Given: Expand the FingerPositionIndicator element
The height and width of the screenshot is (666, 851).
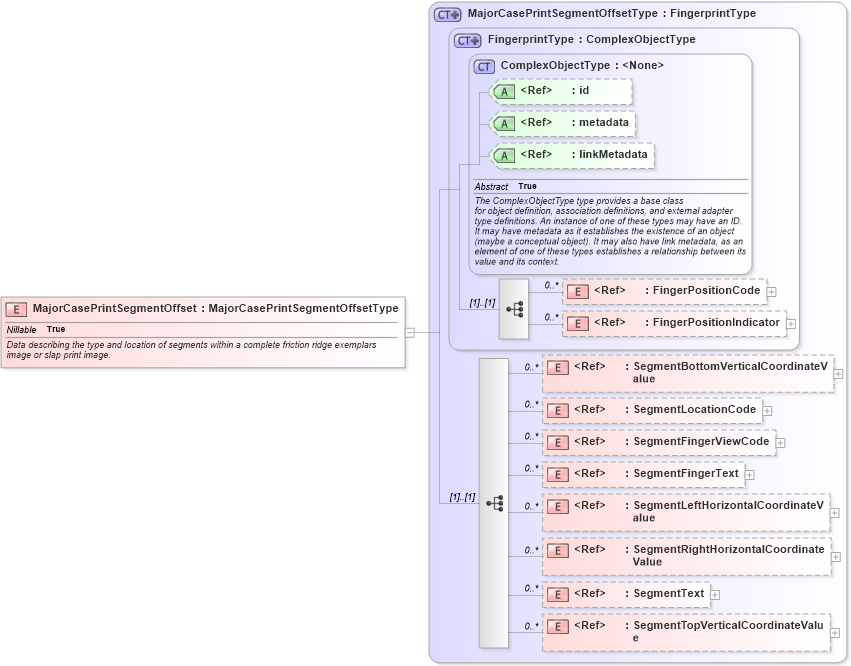Looking at the screenshot, I should coord(790,323).
